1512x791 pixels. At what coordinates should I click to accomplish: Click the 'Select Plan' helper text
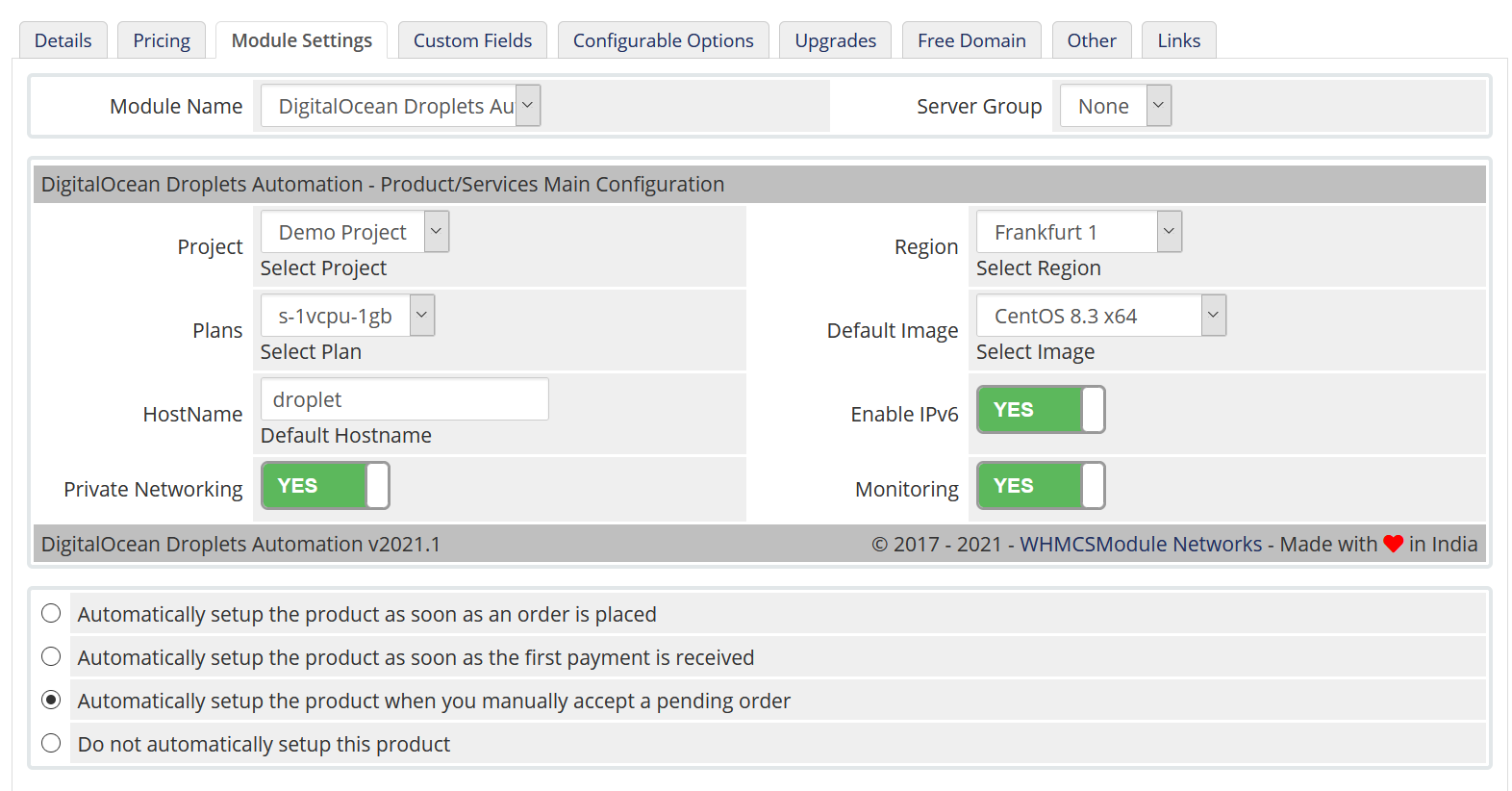(x=311, y=352)
